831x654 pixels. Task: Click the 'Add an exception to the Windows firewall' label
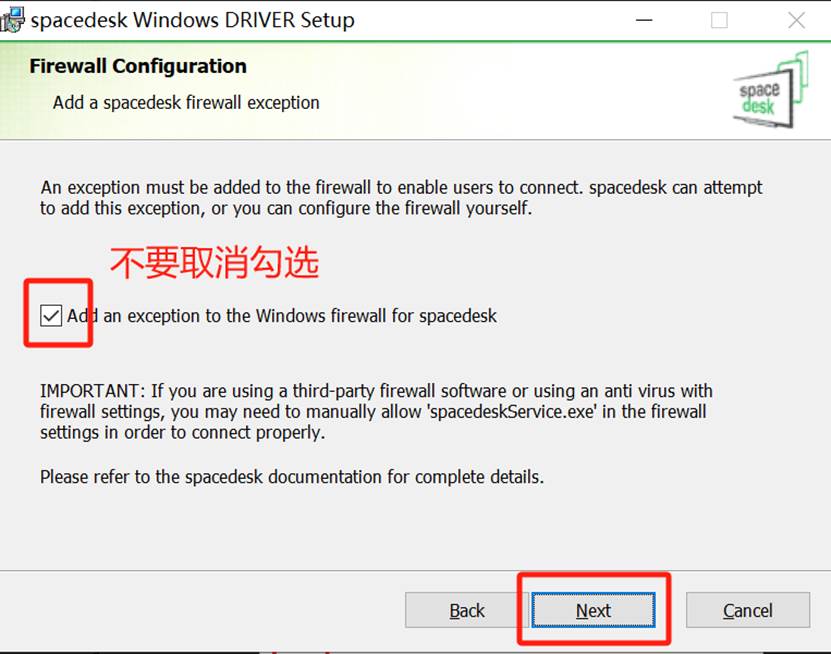(281, 316)
